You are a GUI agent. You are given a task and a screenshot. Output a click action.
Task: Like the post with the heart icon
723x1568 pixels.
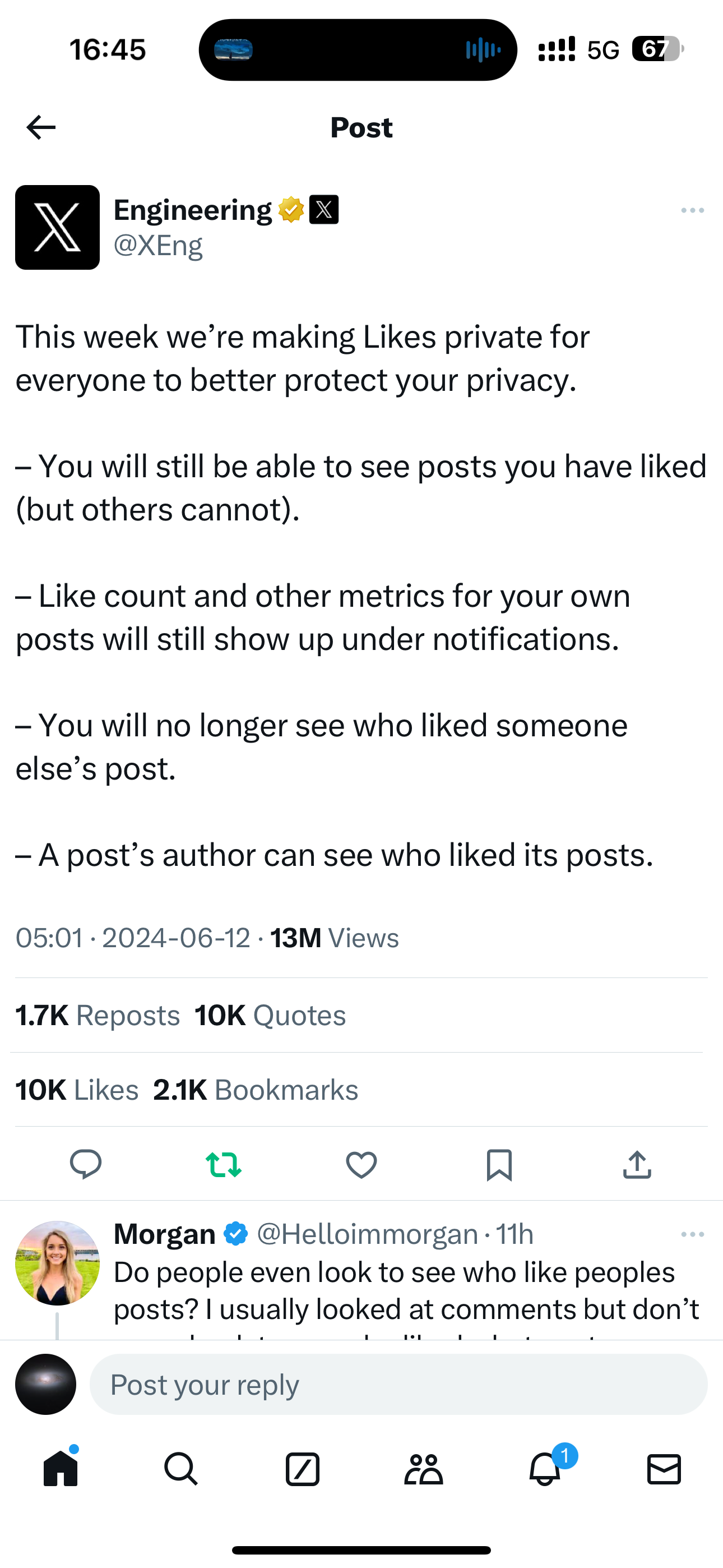point(361,1164)
